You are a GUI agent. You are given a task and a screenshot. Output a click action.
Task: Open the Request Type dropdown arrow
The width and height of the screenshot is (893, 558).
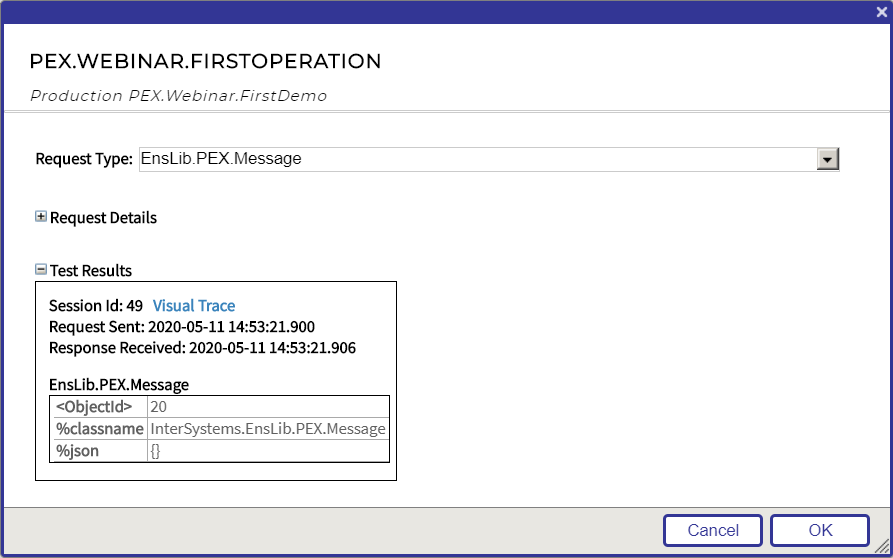(827, 159)
